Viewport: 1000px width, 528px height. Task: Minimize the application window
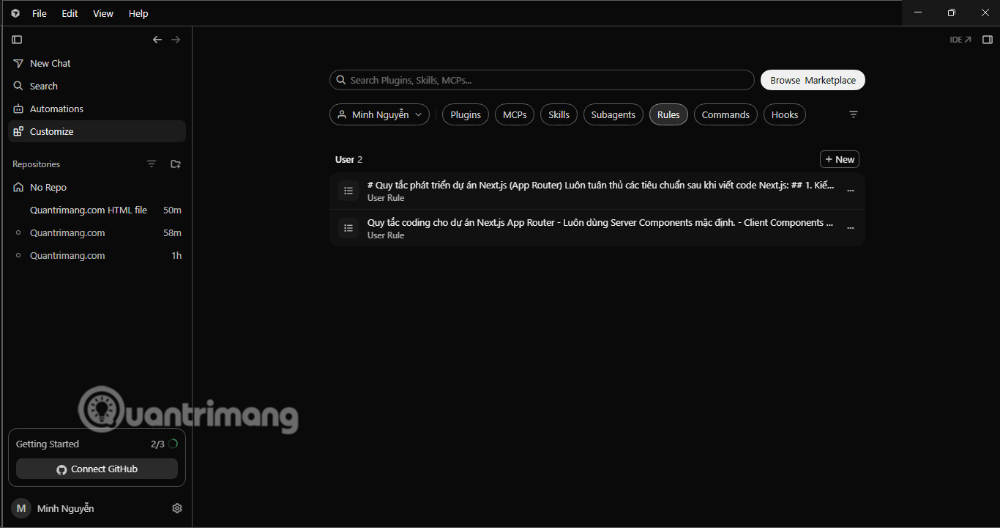(x=918, y=13)
